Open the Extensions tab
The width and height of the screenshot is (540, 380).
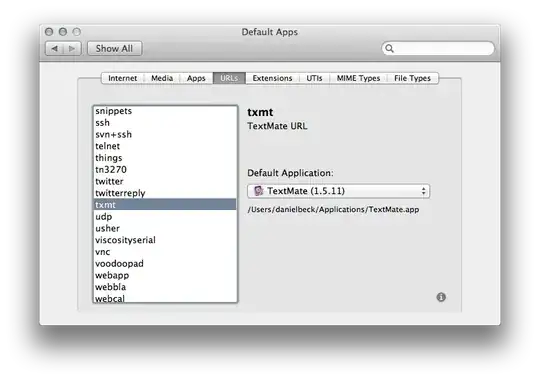272,78
